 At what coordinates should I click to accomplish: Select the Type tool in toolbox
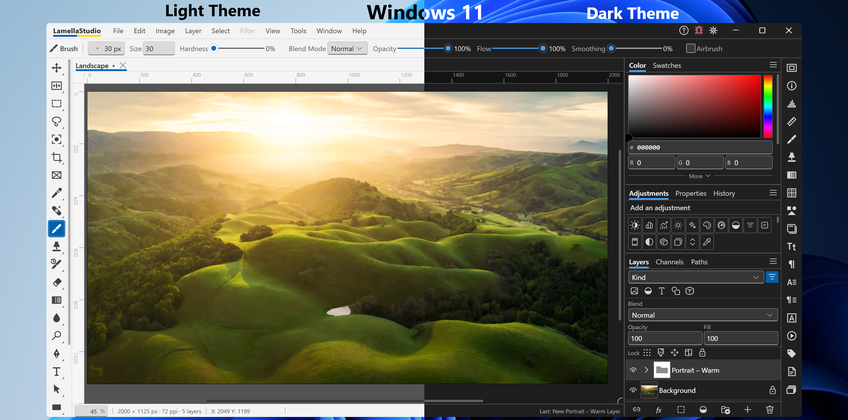tap(56, 371)
